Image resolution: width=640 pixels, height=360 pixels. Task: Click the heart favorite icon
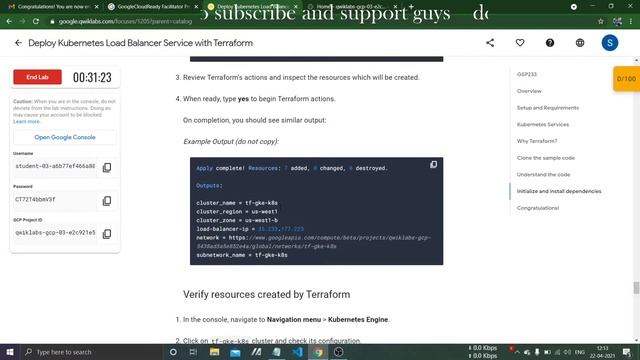tap(520, 43)
